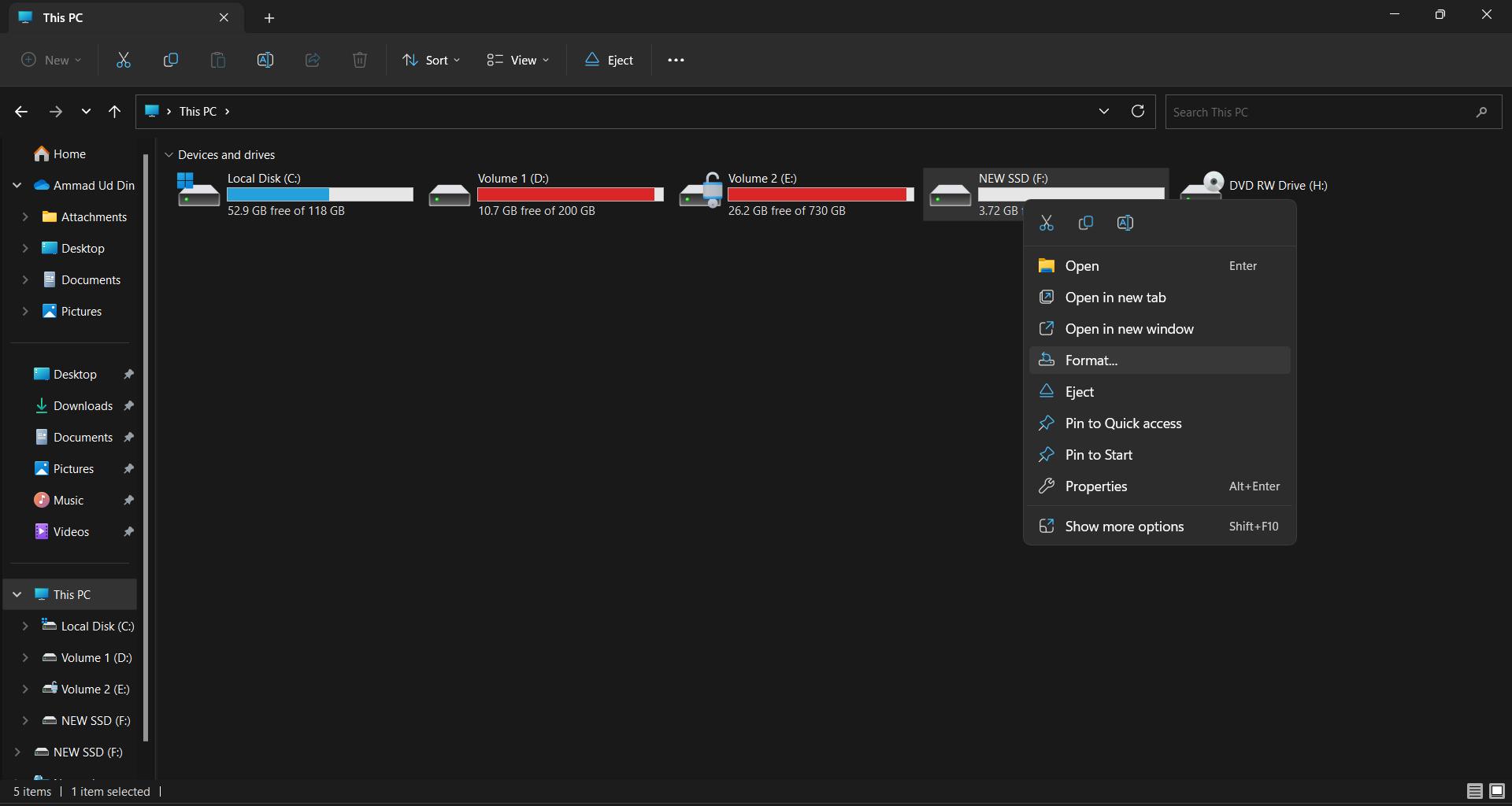Click the Copy icon in the context menu
The width and height of the screenshot is (1512, 806).
[1085, 224]
